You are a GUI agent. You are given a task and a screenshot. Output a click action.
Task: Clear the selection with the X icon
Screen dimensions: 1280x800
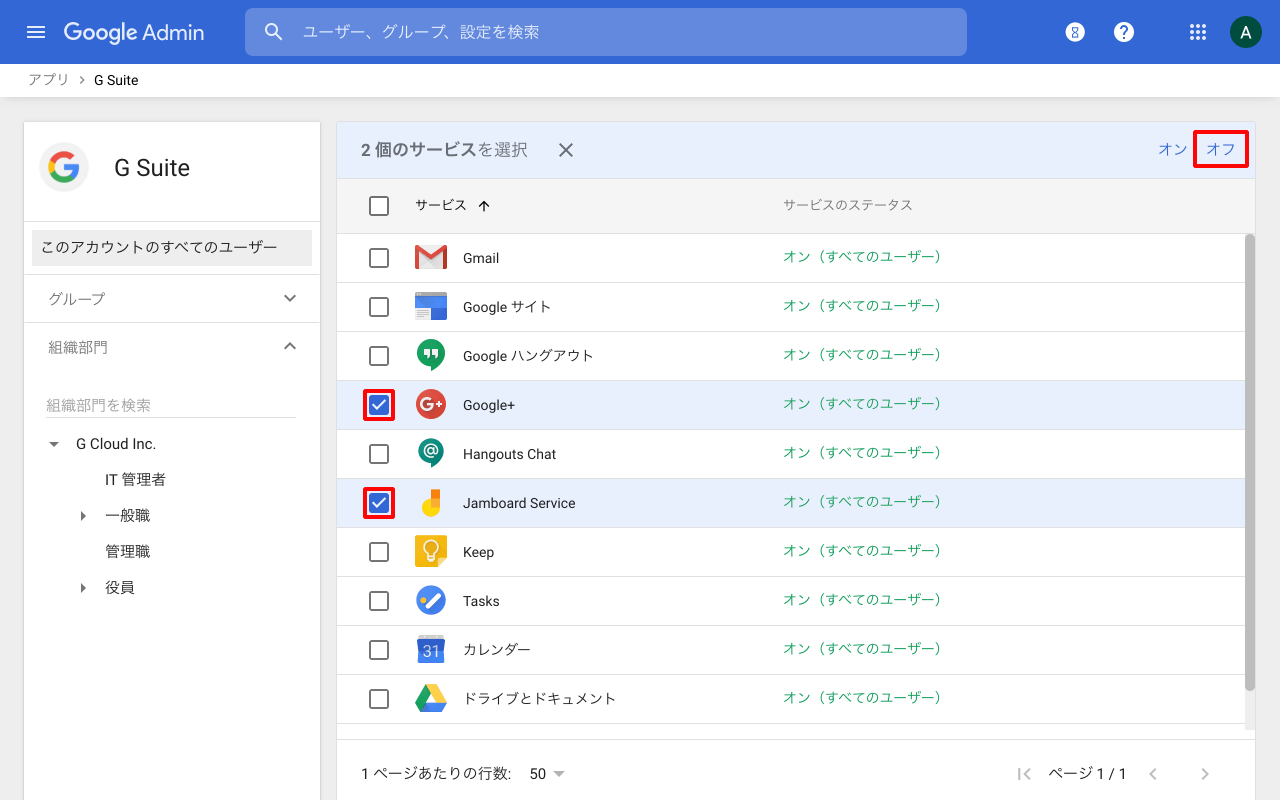566,150
